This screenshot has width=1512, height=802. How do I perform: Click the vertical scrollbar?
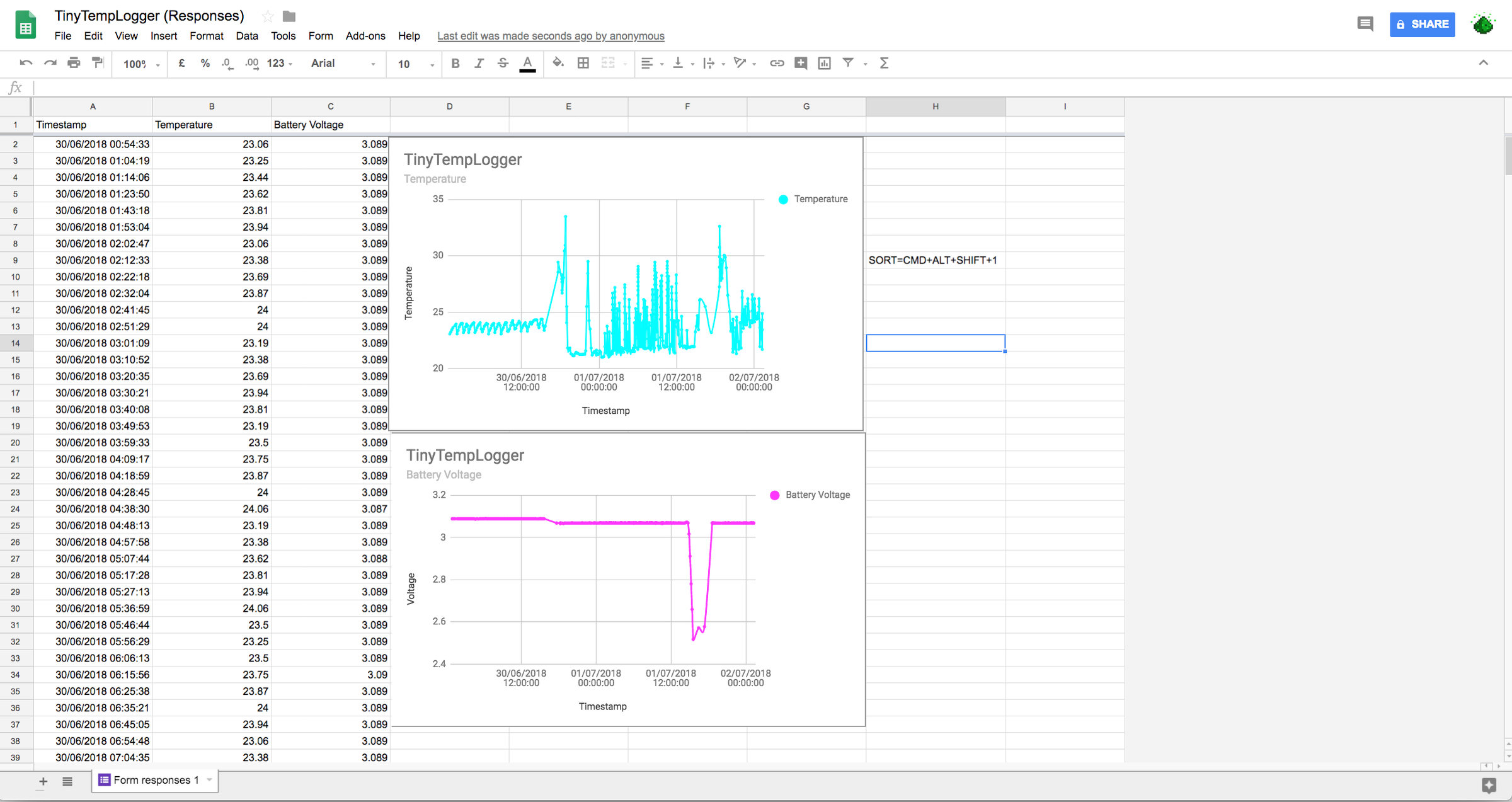coord(1508,155)
